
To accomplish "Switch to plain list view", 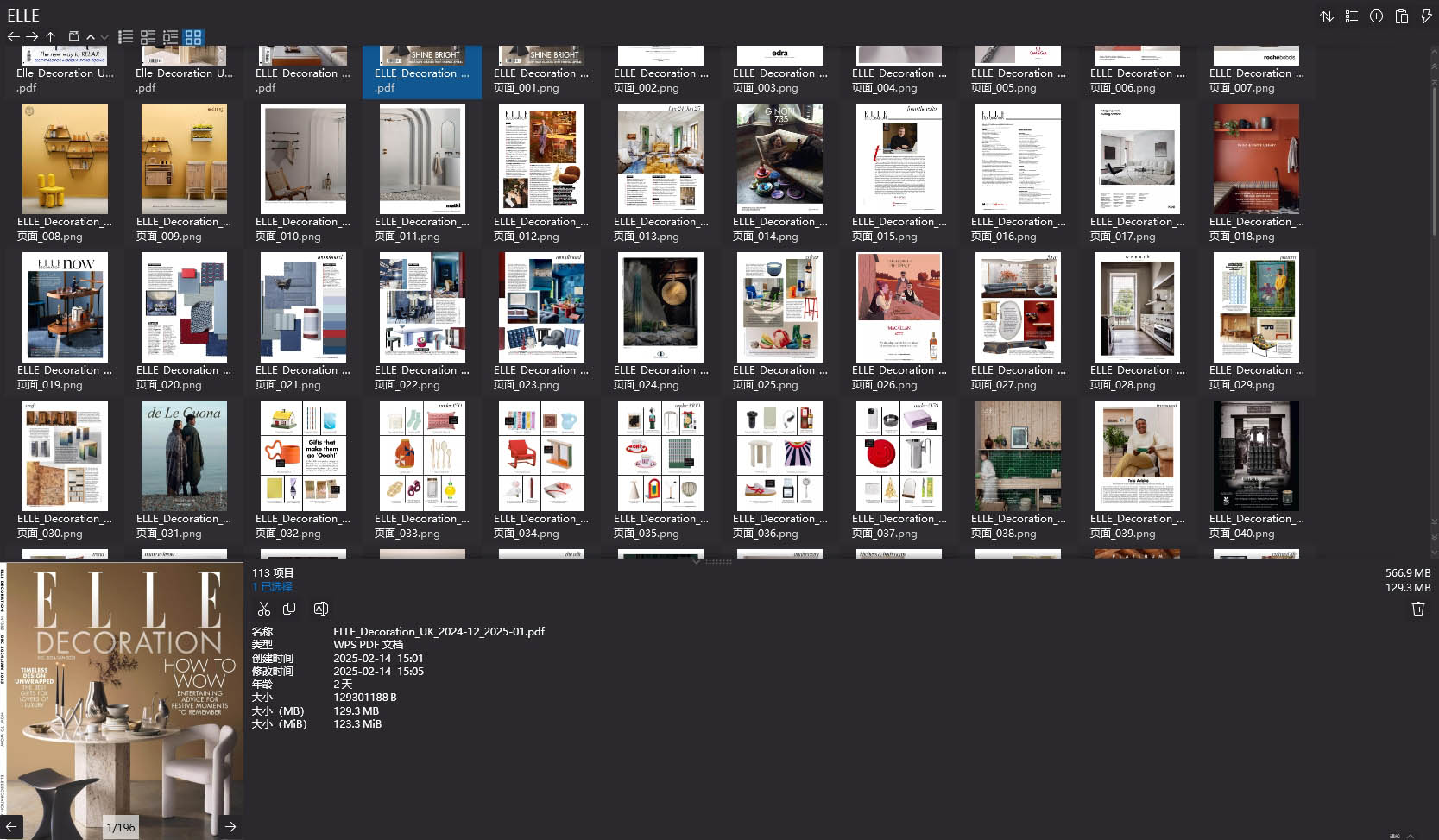I will [126, 37].
